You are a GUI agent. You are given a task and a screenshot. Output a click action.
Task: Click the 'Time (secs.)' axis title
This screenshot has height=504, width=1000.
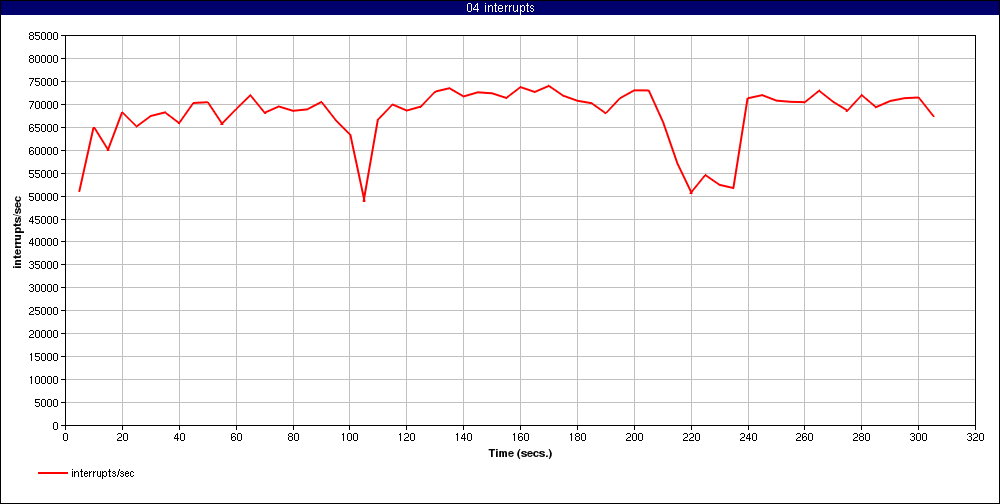(x=520, y=454)
